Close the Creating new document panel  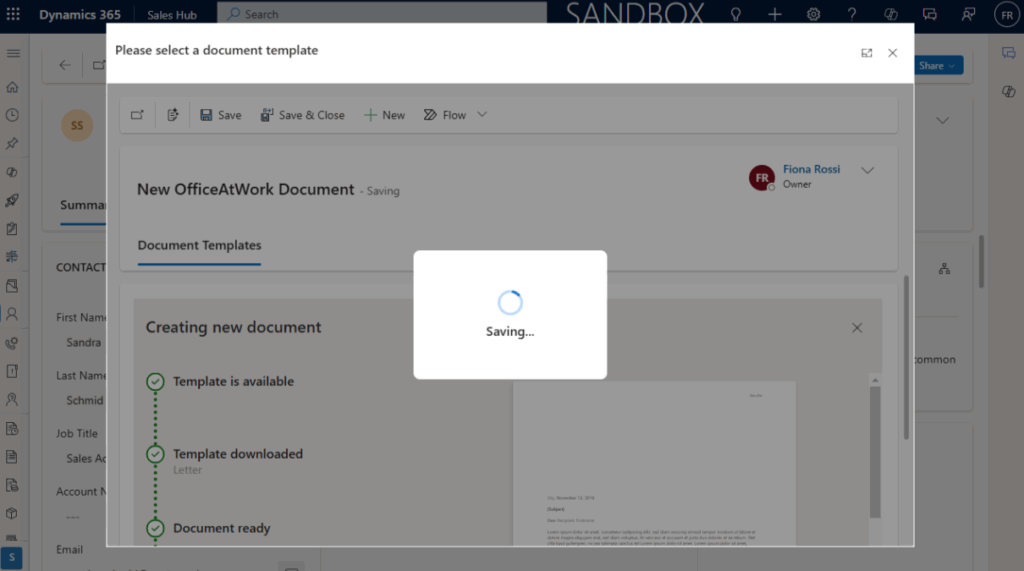[x=856, y=328]
